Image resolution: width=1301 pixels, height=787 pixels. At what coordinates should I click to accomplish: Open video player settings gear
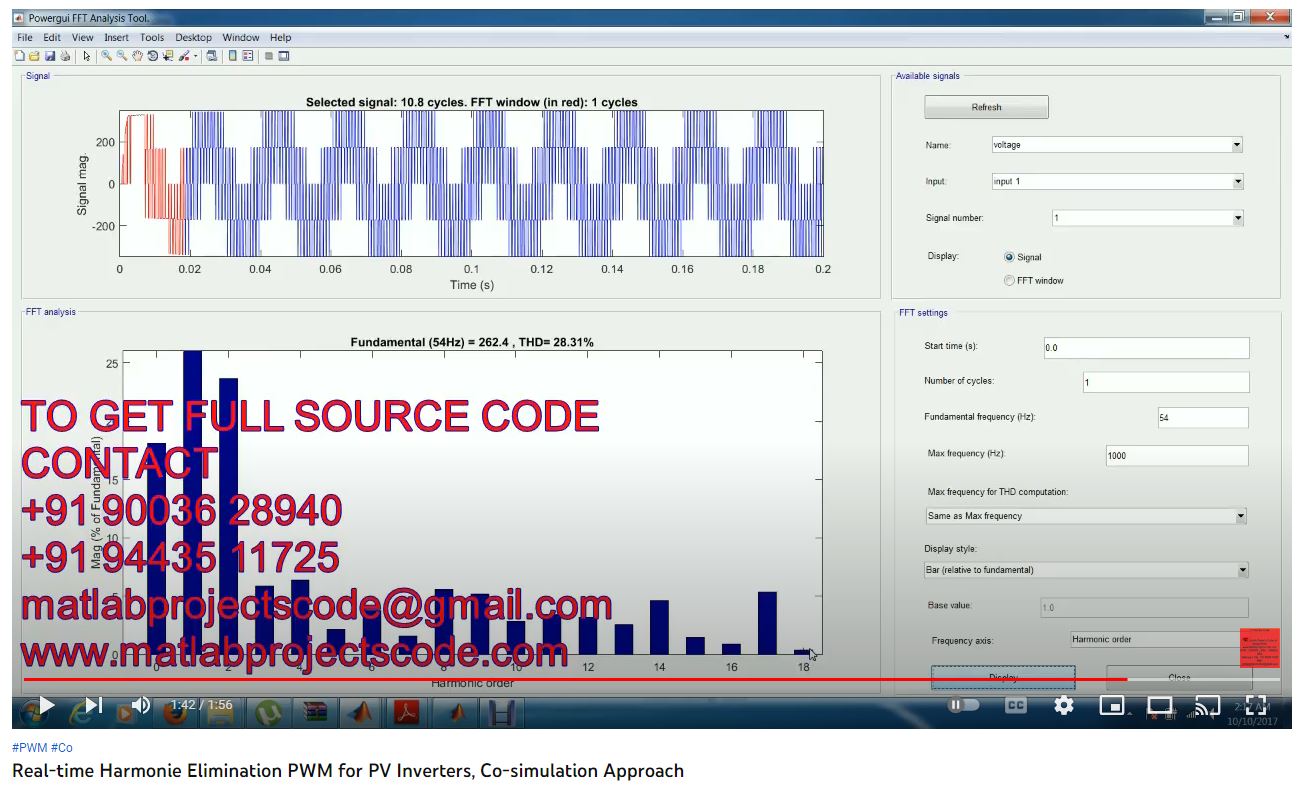point(1064,705)
